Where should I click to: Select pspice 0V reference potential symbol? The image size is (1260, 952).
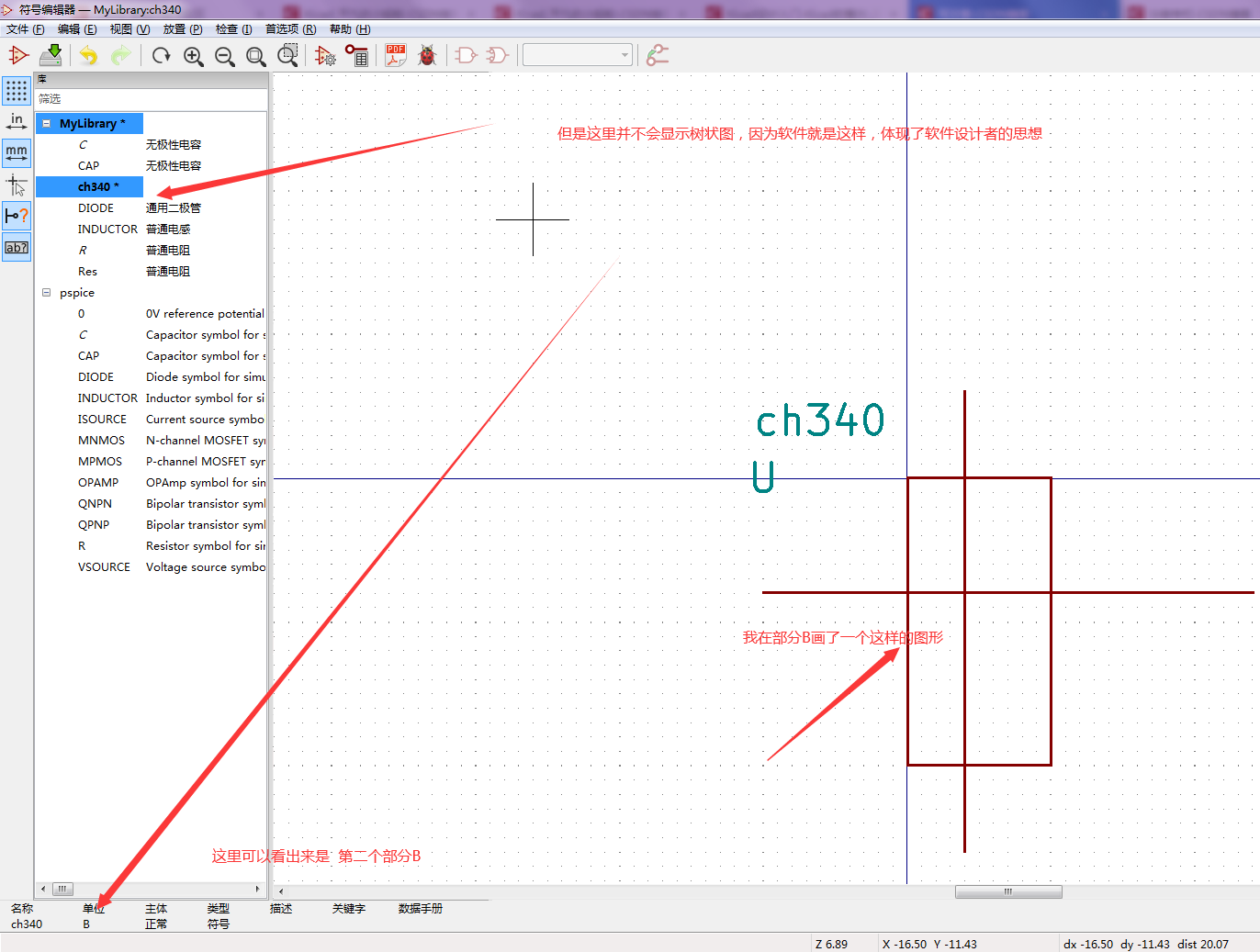point(152,313)
